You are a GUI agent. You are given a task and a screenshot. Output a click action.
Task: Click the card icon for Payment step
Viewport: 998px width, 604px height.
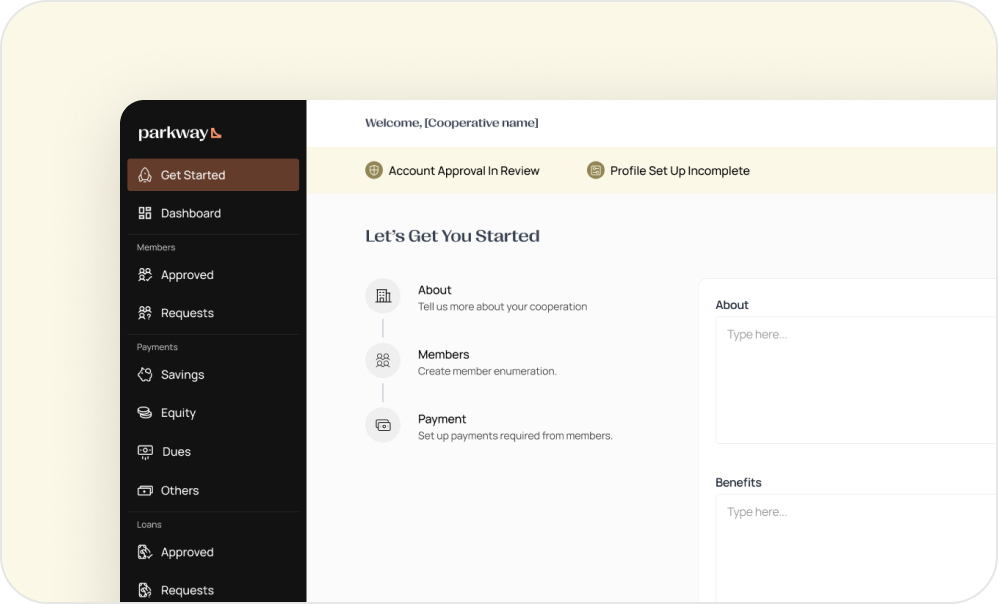(382, 425)
